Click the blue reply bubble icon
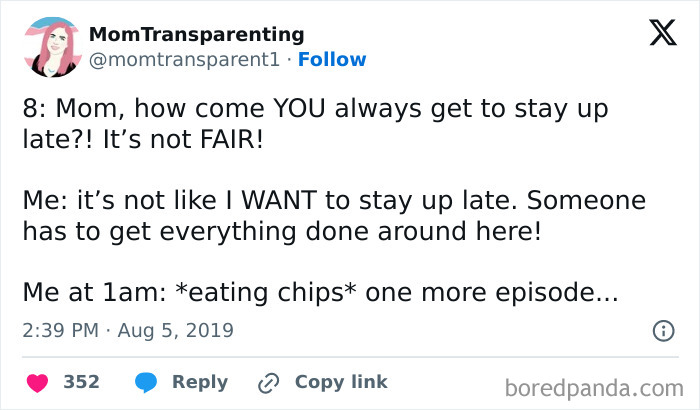 [x=144, y=382]
